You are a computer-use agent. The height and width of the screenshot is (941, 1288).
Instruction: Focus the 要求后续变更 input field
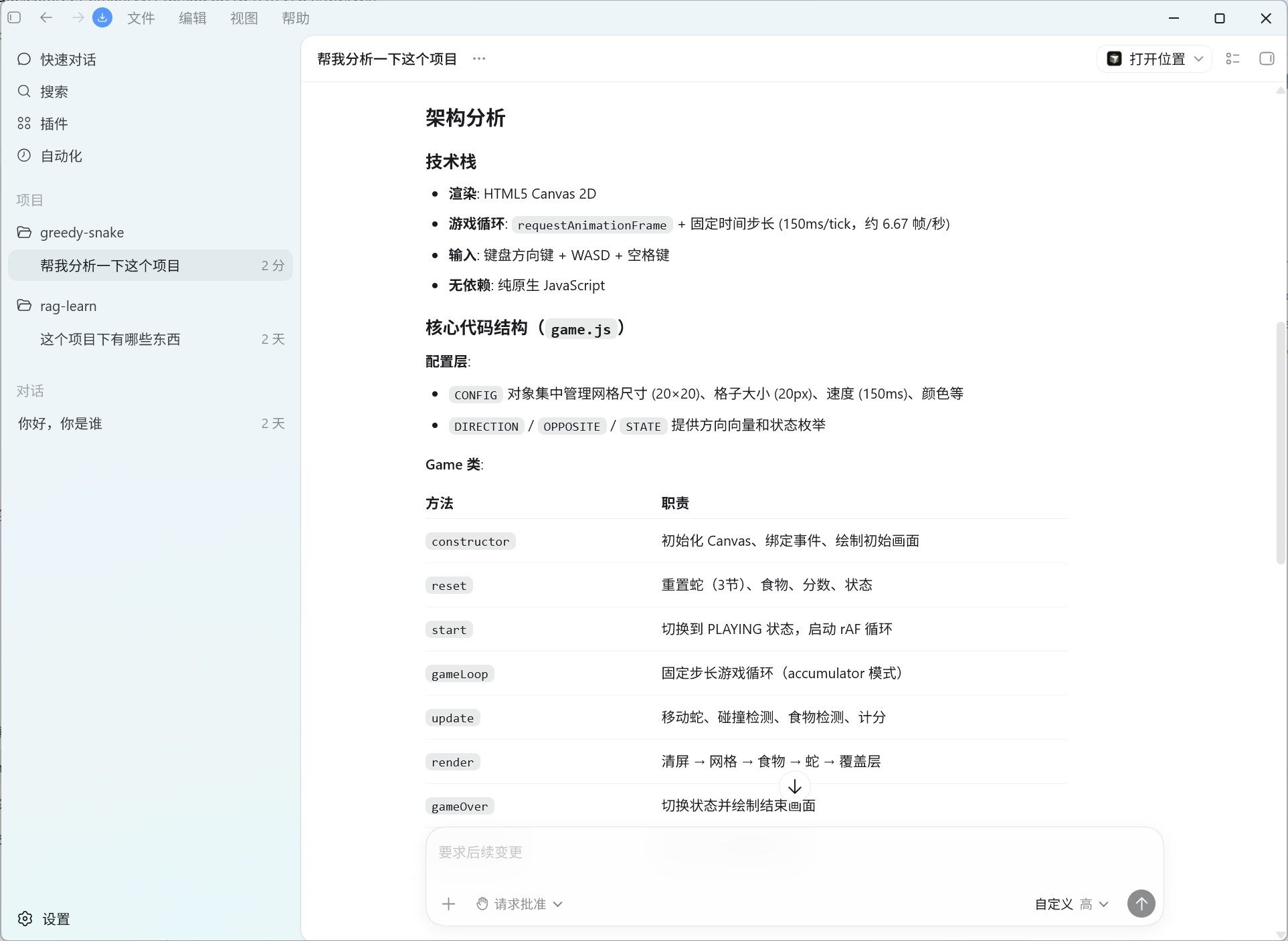coord(794,853)
